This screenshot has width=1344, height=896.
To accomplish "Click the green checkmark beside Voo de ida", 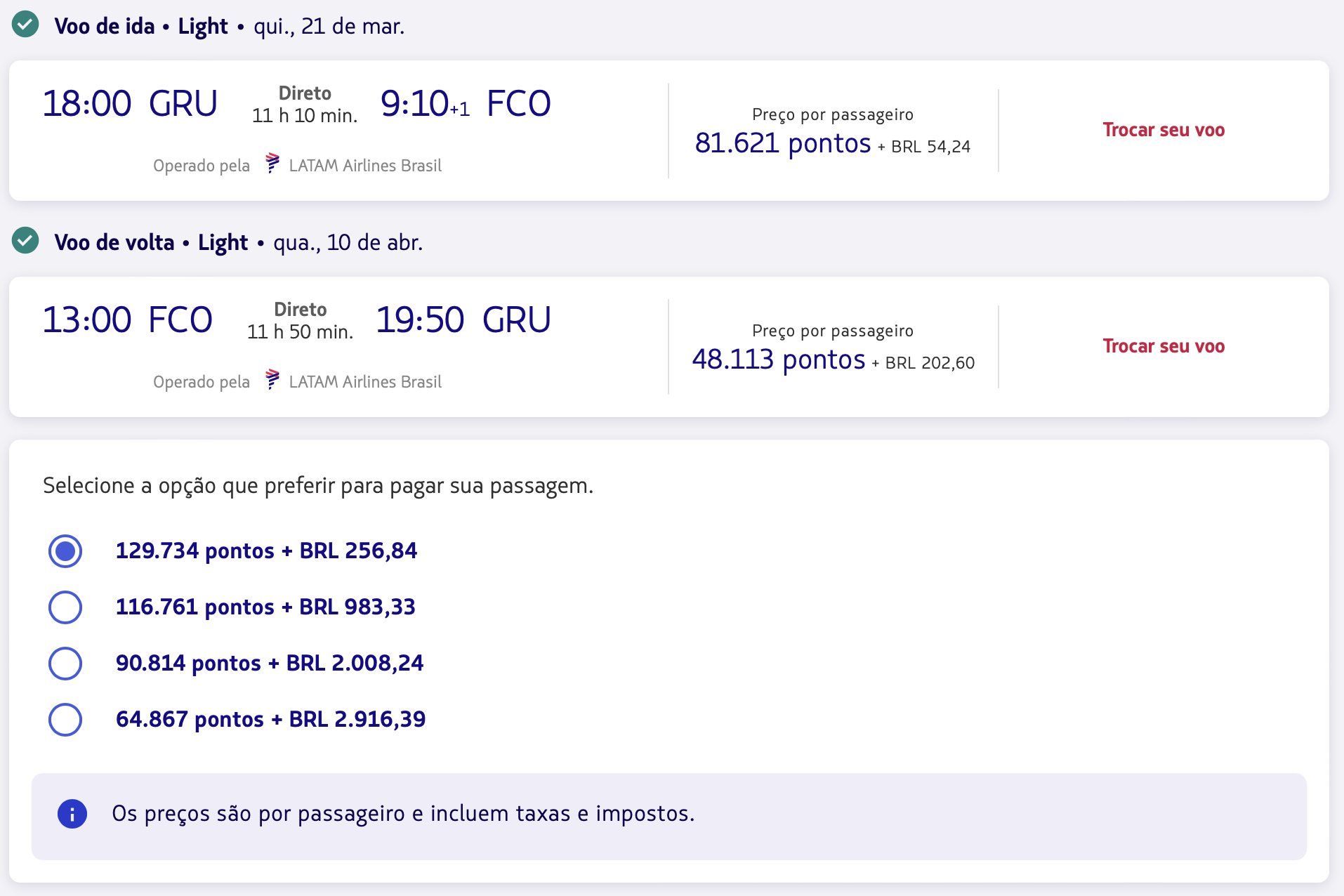I will (x=25, y=25).
